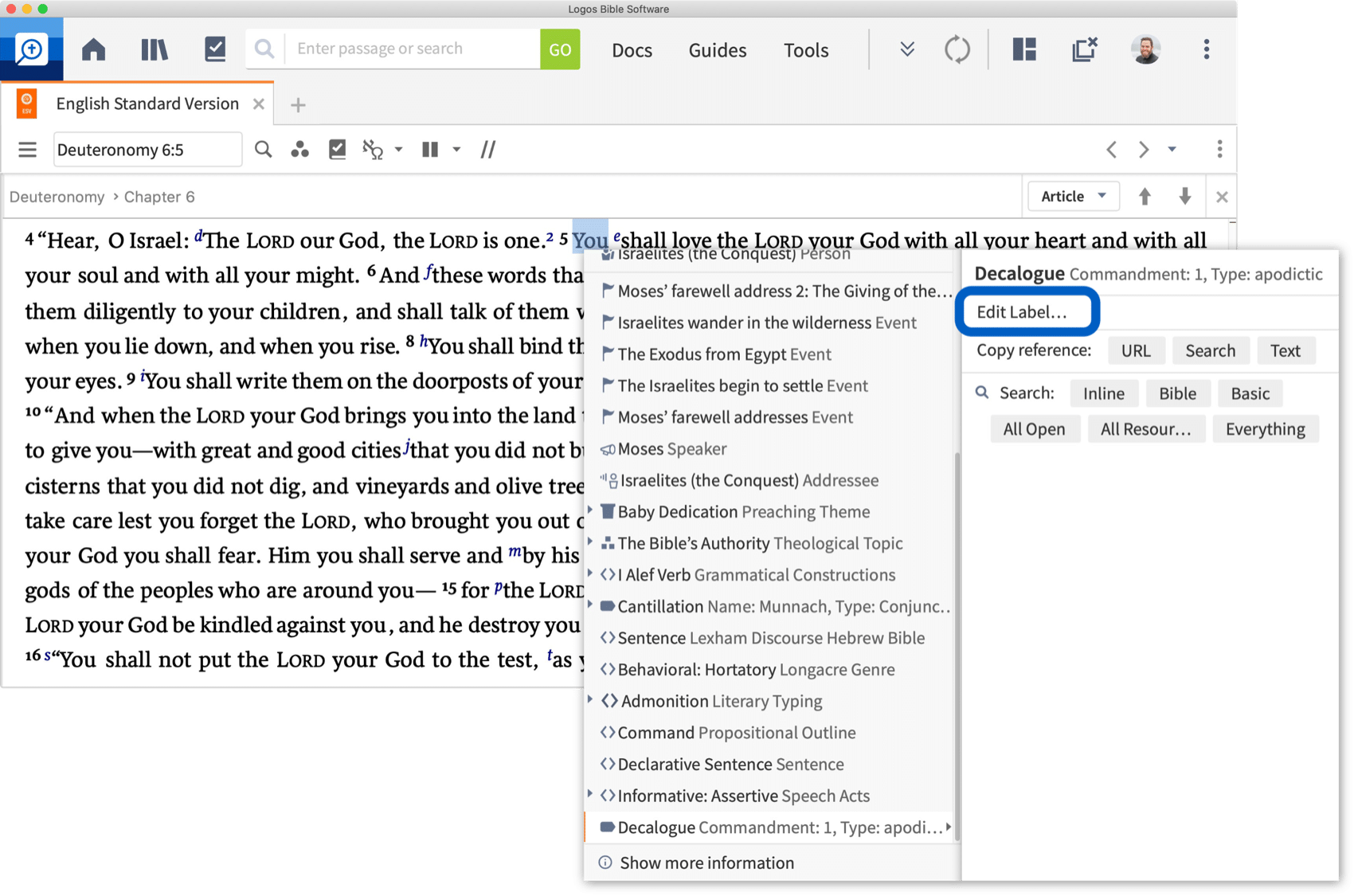Viewport: 1354px width, 896px height.
Task: Open the Library
Action: [x=154, y=49]
